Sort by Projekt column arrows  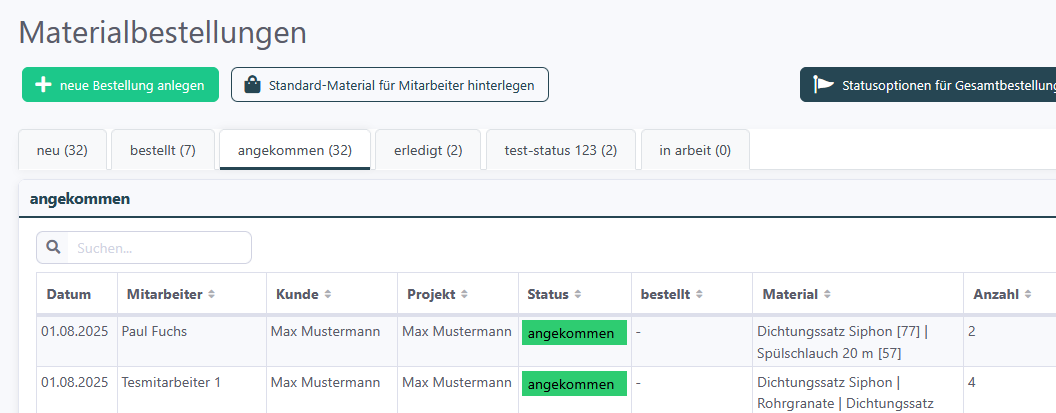tap(465, 294)
